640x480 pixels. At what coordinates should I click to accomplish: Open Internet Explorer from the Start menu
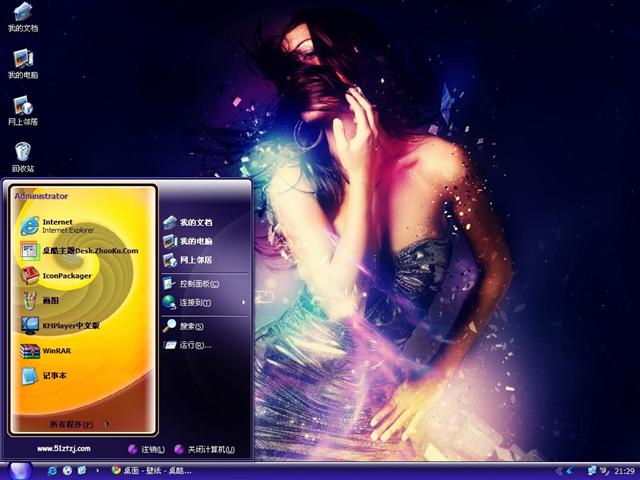tap(60, 225)
